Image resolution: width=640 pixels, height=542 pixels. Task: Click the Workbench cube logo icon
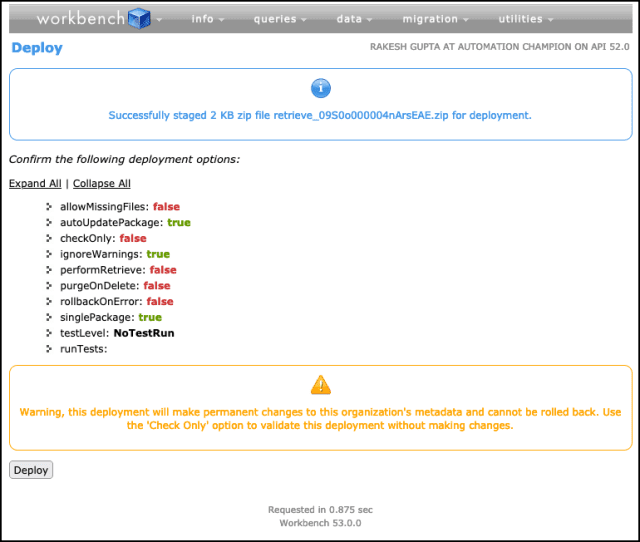139,19
